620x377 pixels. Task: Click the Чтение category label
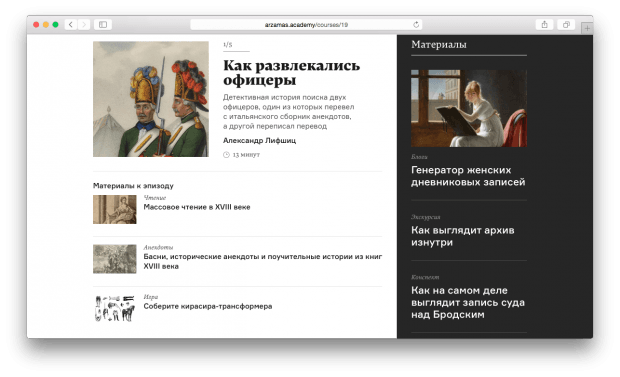tap(155, 198)
